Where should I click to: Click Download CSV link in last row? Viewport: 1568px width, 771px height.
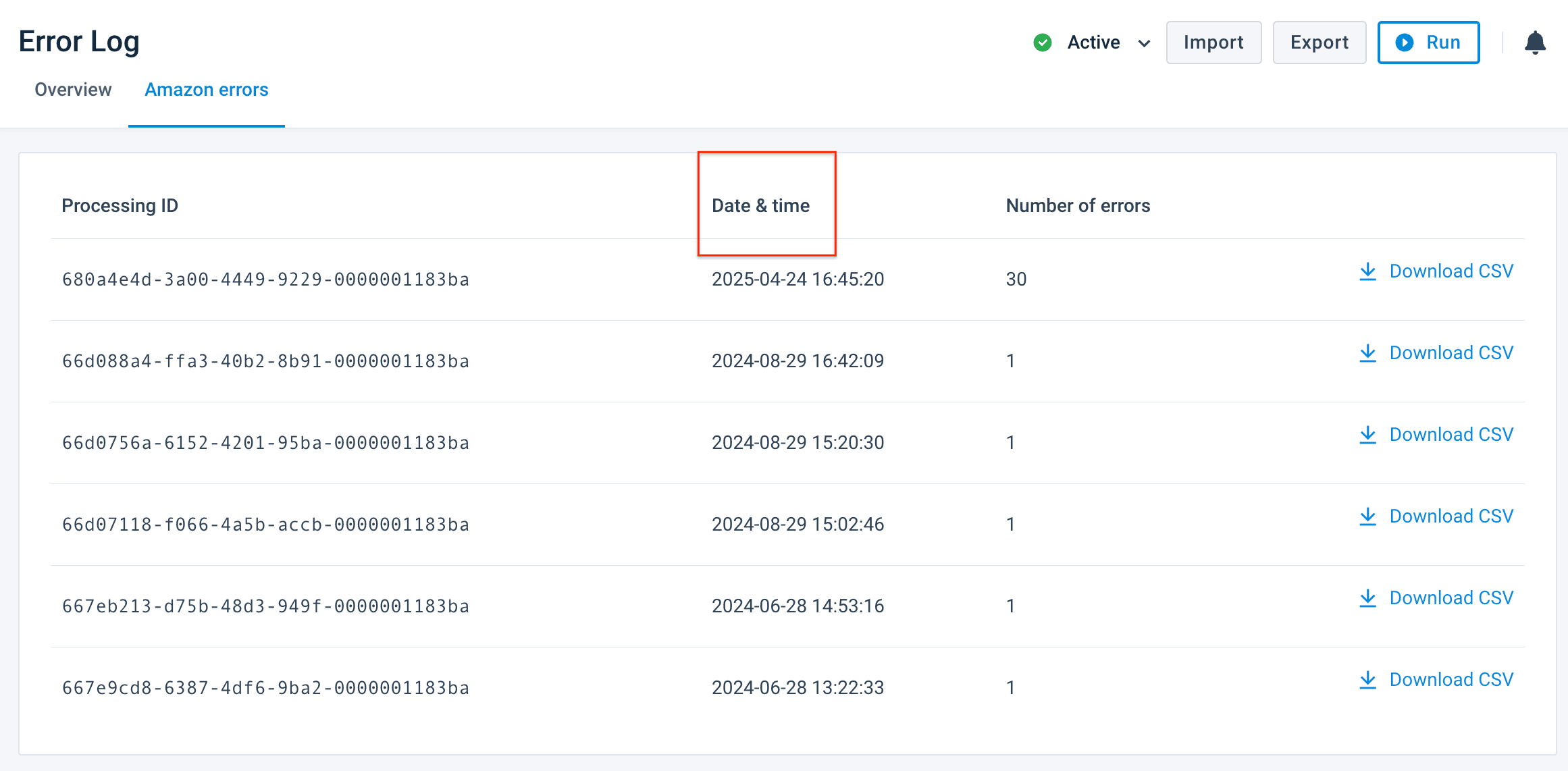1451,680
